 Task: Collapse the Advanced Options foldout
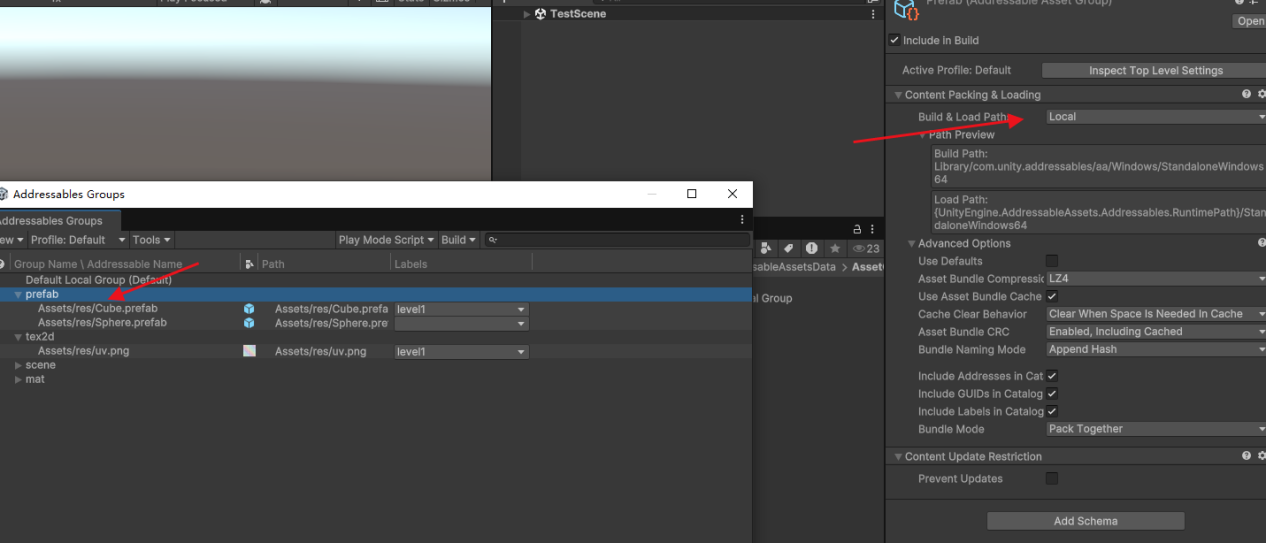pos(911,243)
